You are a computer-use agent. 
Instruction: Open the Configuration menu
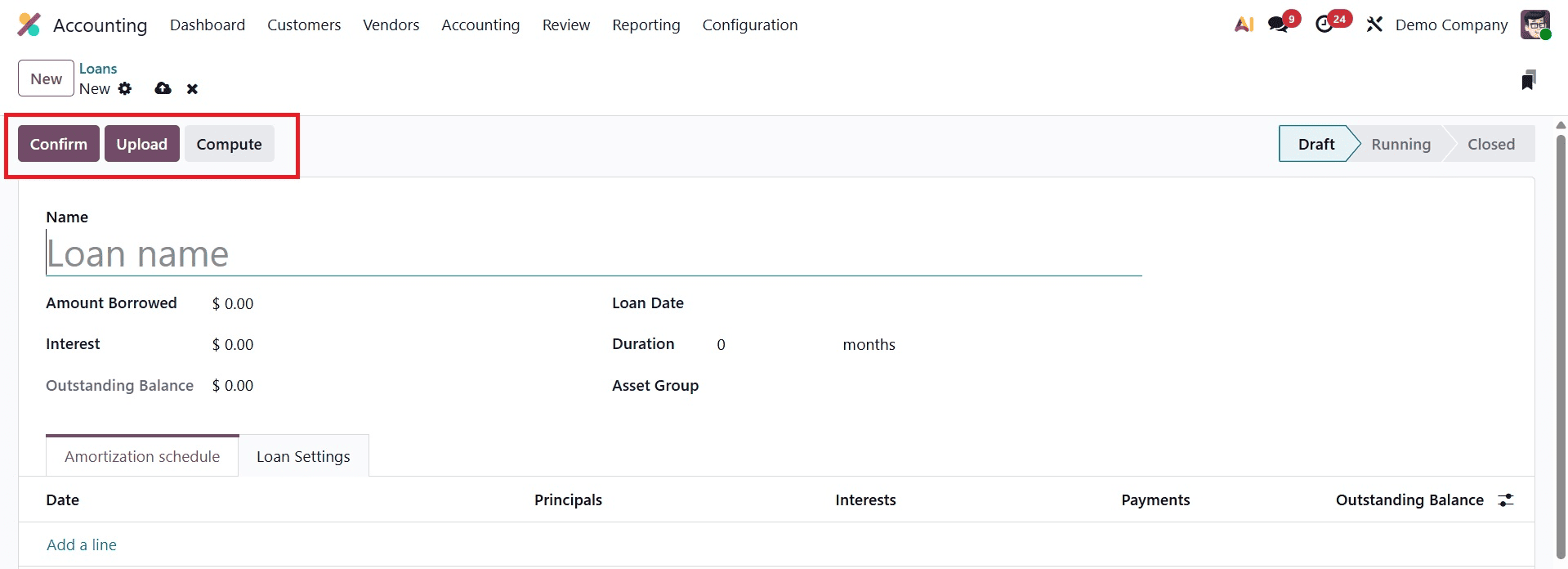(750, 25)
